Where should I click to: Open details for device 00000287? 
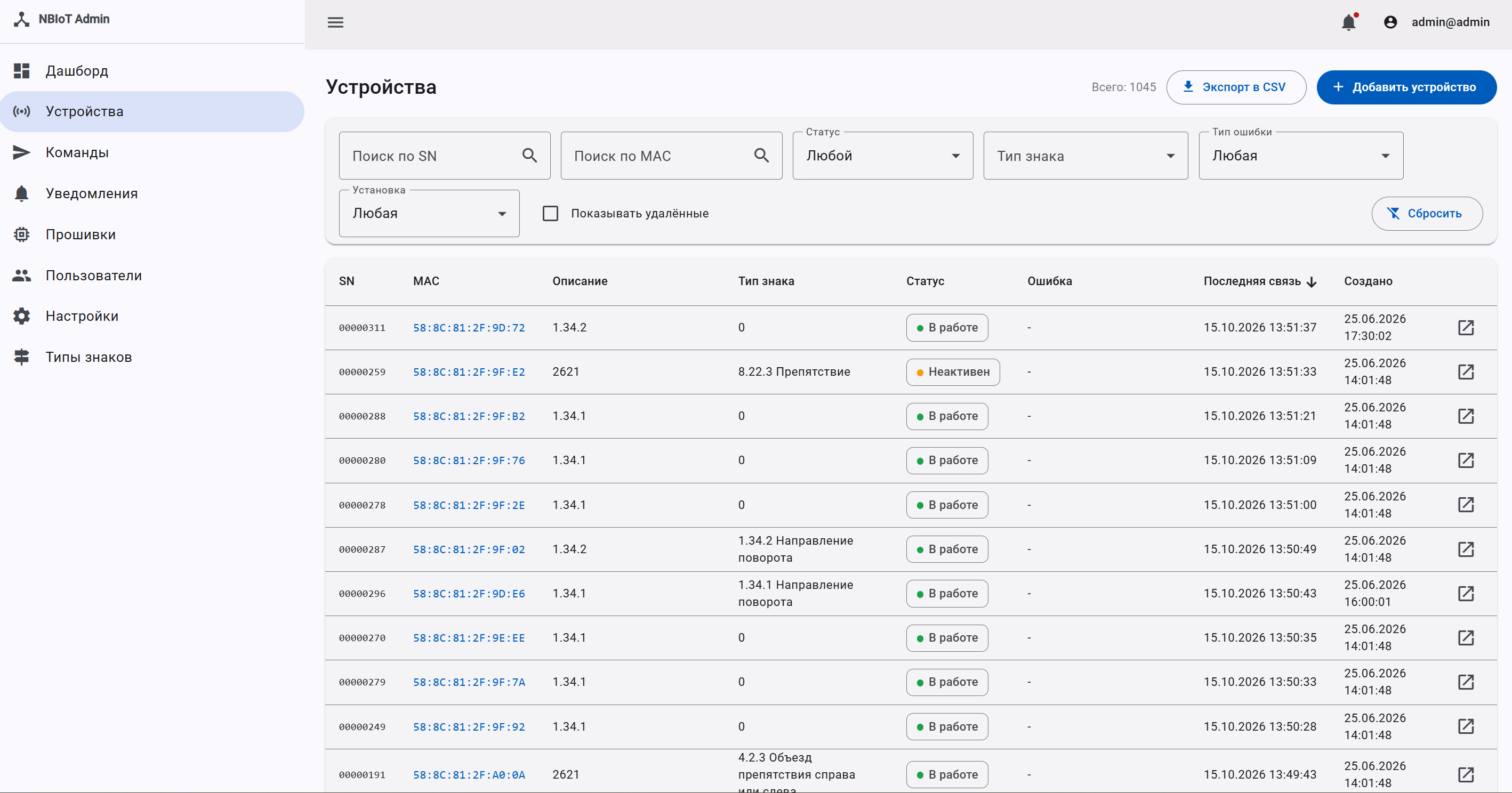[1466, 549]
